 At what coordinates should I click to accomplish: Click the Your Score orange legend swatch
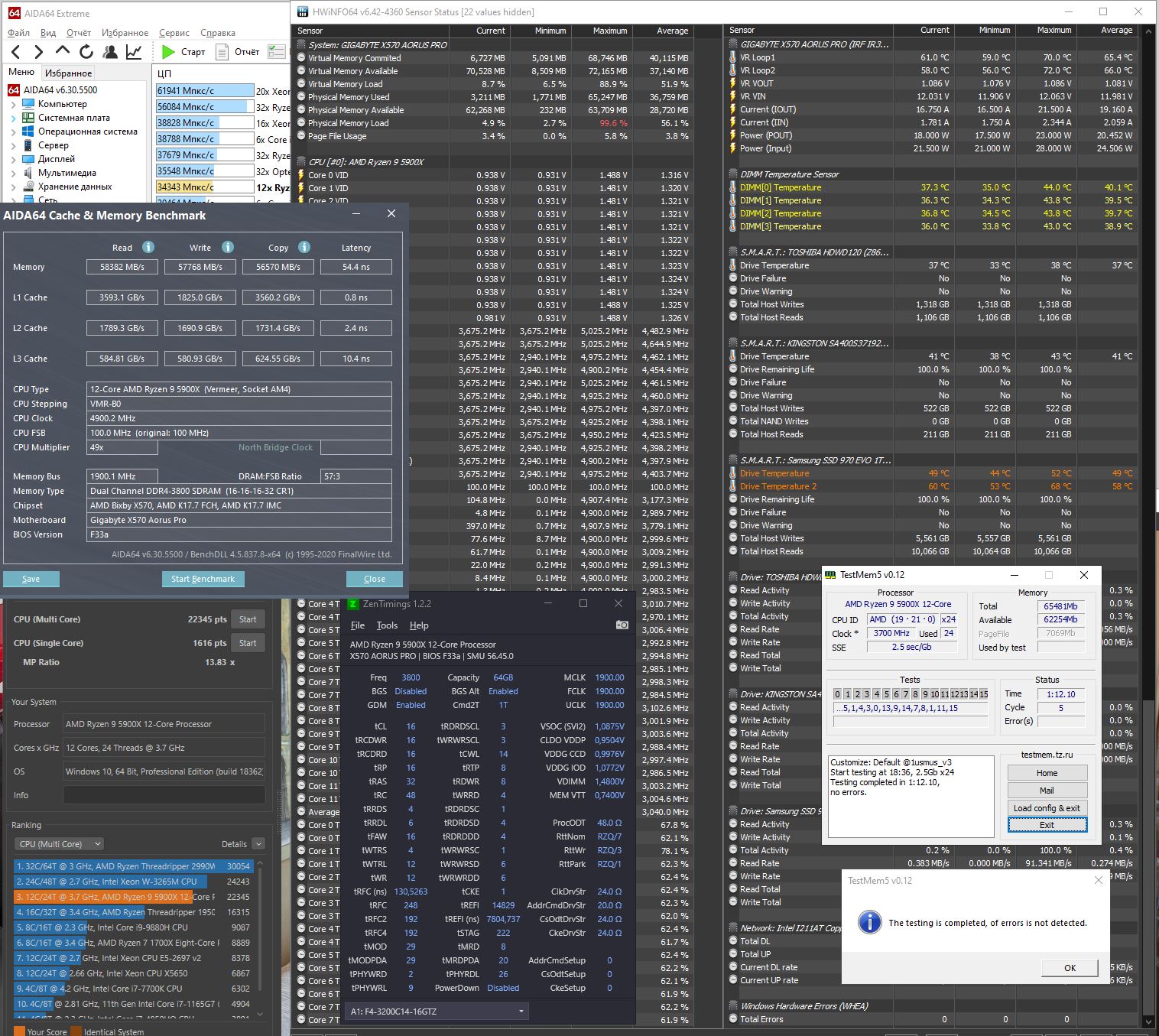click(19, 1031)
